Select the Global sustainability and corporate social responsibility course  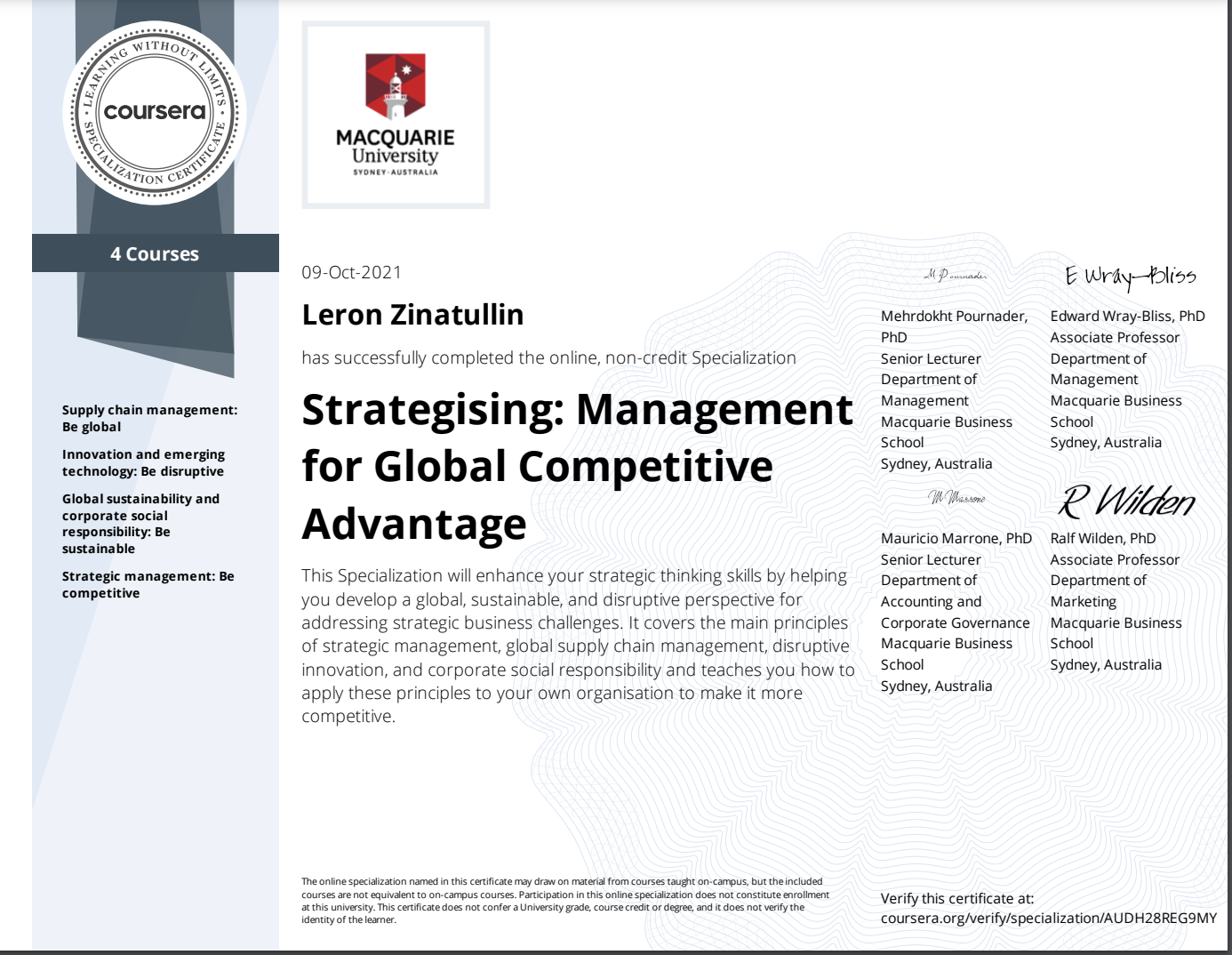coord(140,523)
